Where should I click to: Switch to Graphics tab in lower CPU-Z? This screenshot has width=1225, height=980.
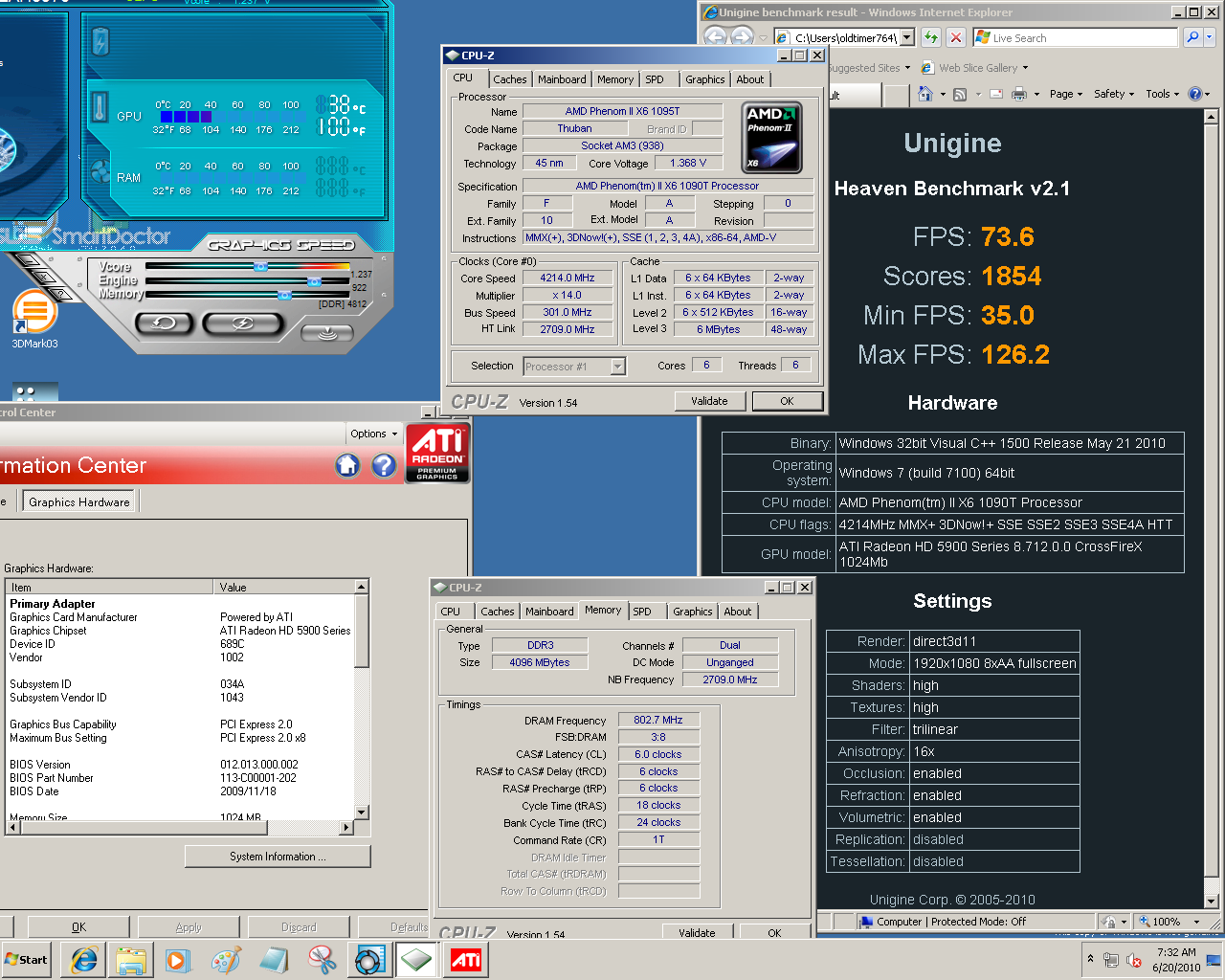click(x=692, y=612)
